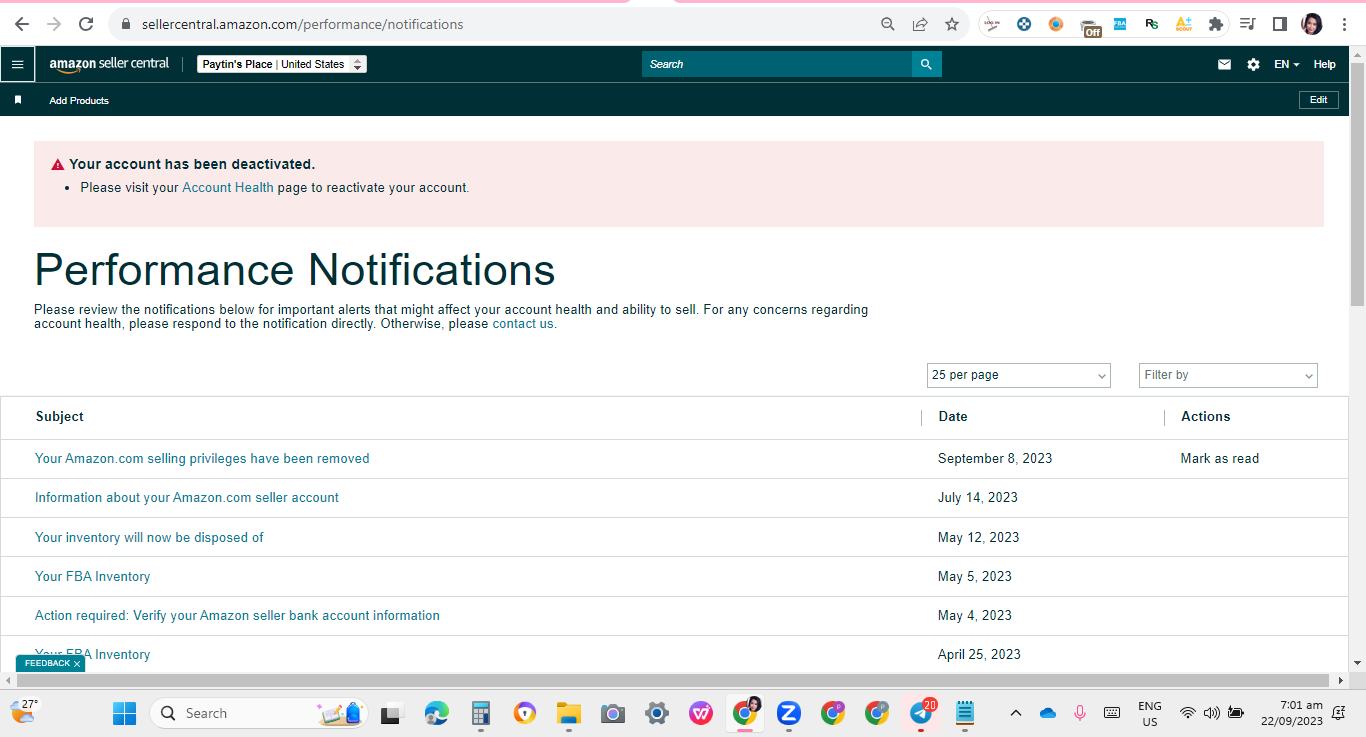
Task: Open the weather widget showing 27°
Action: pyautogui.click(x=24, y=711)
